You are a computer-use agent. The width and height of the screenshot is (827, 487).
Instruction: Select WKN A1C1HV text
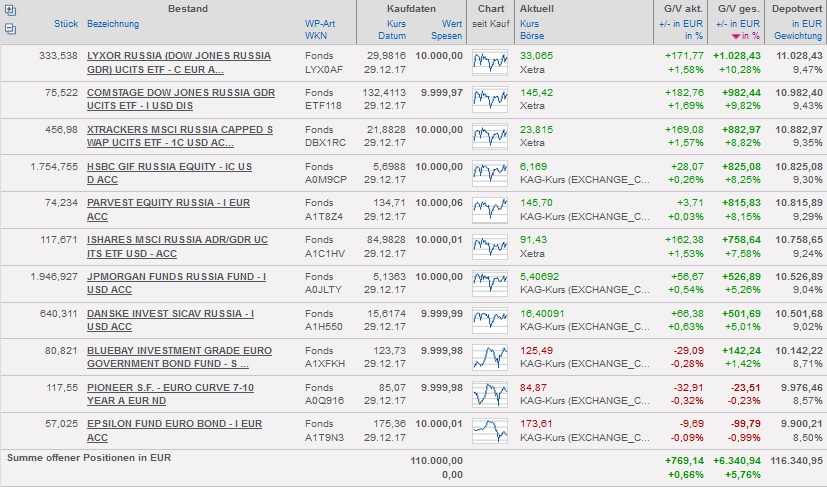pos(324,253)
